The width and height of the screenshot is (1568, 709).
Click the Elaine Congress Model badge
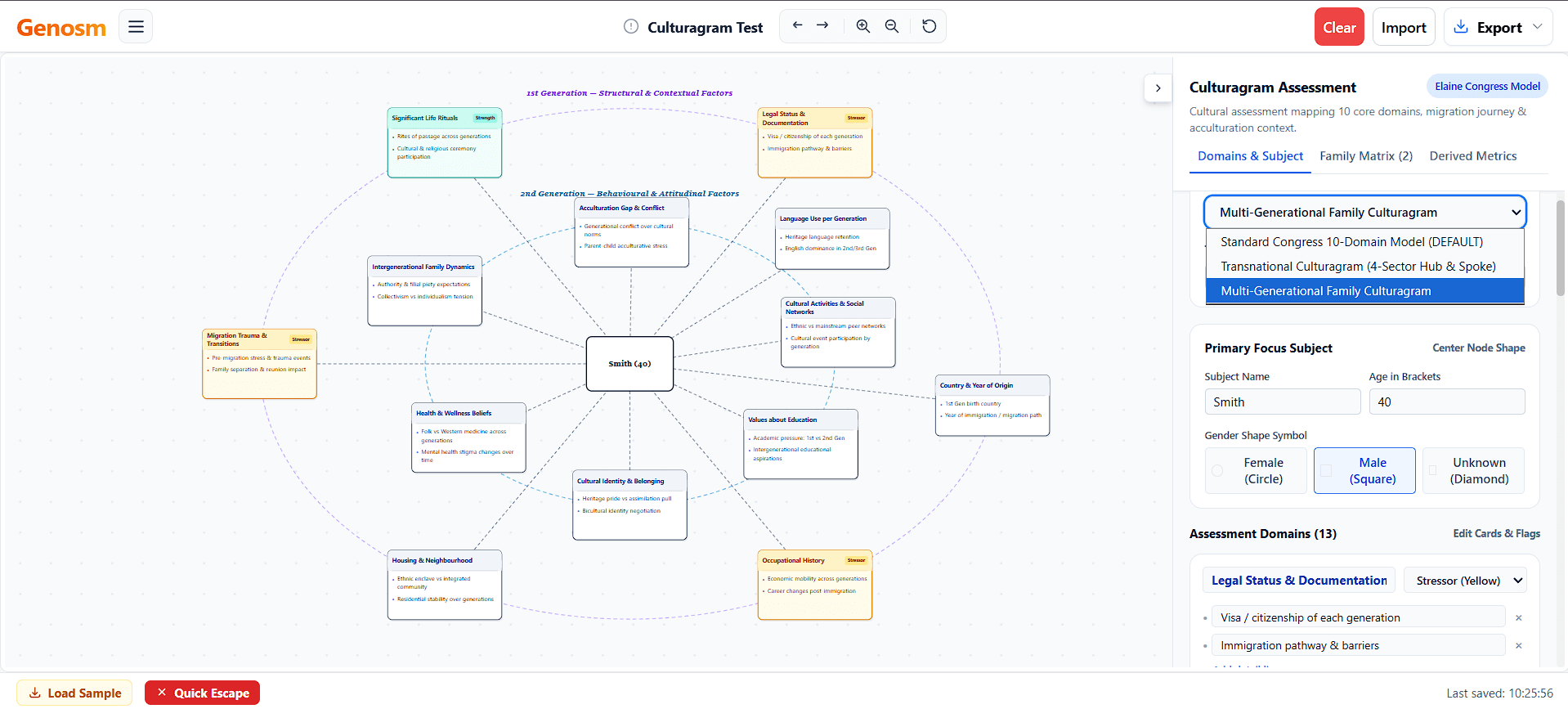pyautogui.click(x=1487, y=87)
